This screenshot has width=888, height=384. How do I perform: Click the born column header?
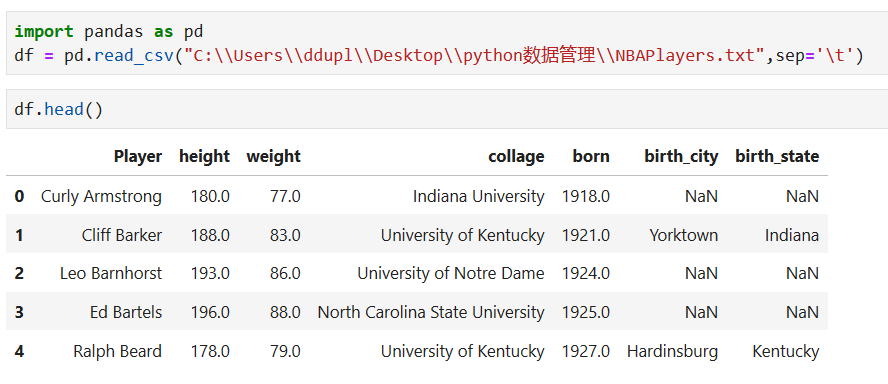[591, 156]
